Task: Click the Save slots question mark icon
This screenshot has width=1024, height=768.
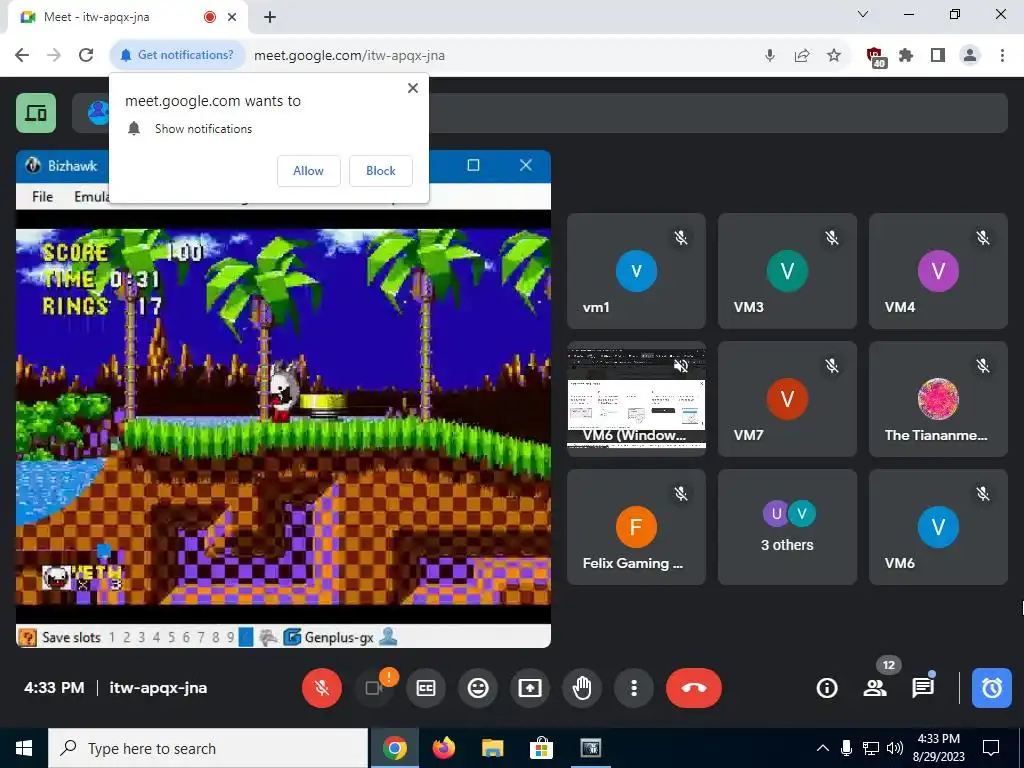Action: click(27, 637)
